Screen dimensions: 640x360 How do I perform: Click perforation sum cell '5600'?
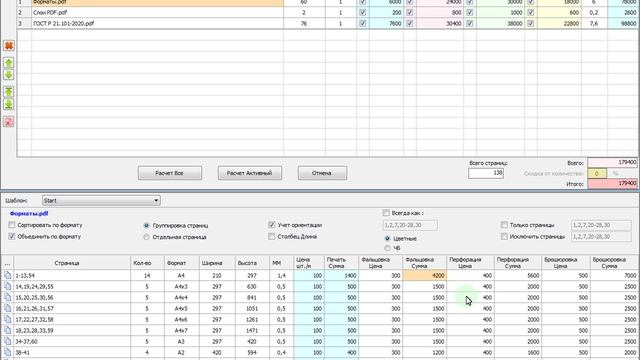pyautogui.click(x=518, y=276)
